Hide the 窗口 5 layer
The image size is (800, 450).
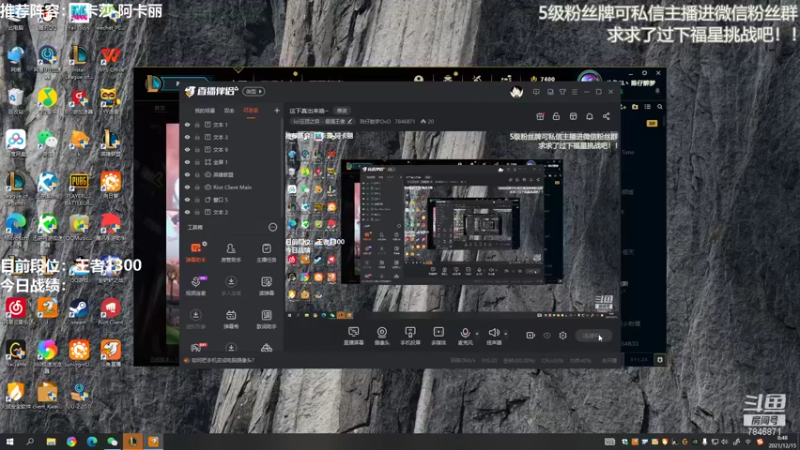(187, 199)
